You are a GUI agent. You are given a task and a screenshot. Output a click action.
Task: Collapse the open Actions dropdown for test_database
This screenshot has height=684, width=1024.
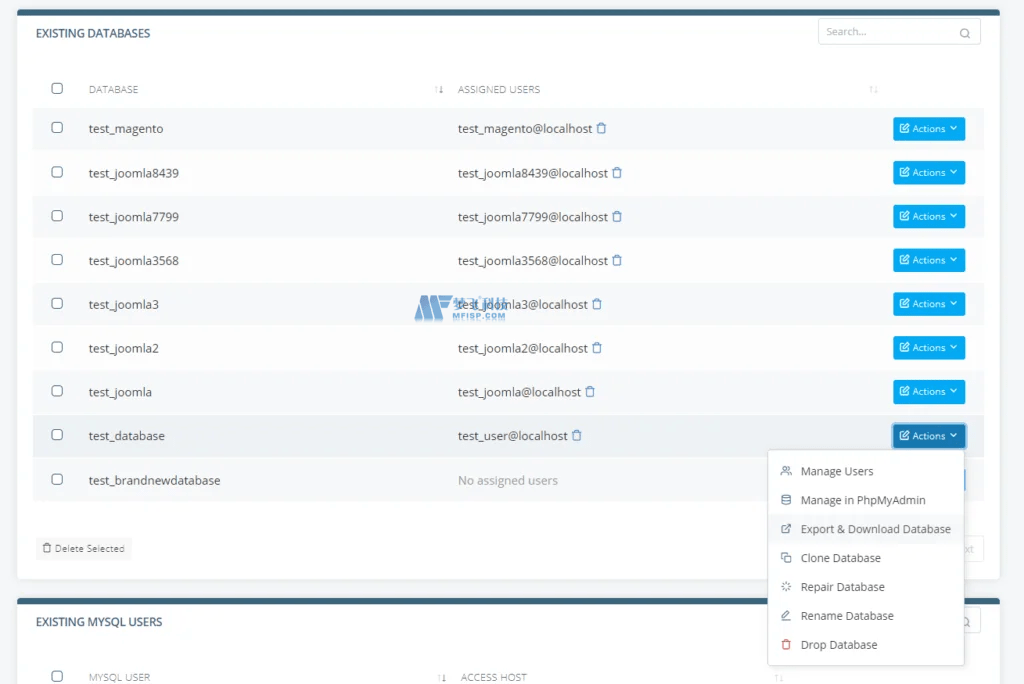click(x=928, y=436)
